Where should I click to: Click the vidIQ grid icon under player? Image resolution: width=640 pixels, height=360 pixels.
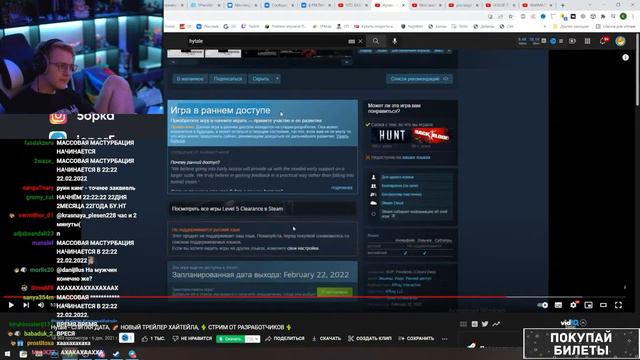coord(463,324)
